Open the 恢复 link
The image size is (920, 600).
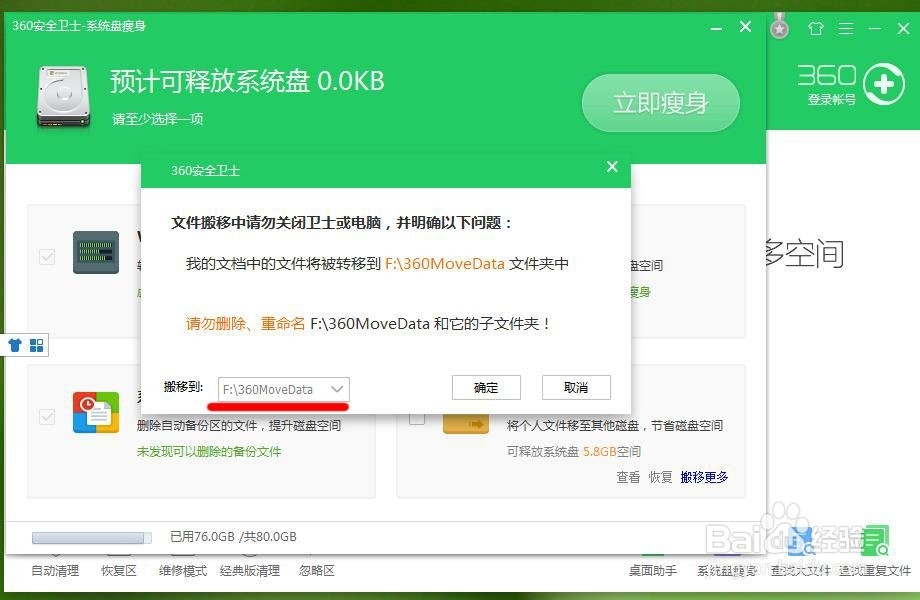660,477
